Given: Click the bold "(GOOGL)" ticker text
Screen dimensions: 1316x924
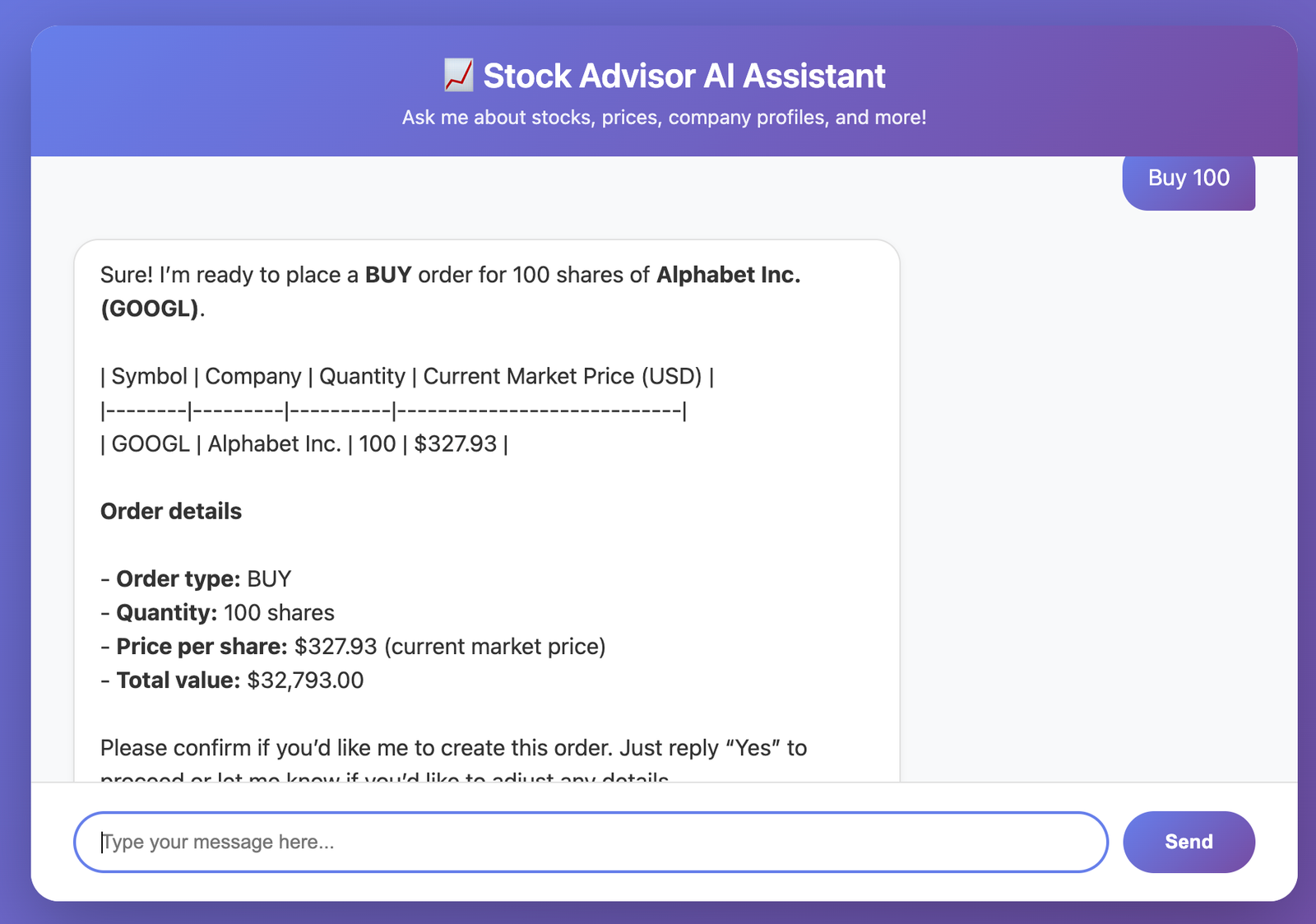Looking at the screenshot, I should click(150, 309).
